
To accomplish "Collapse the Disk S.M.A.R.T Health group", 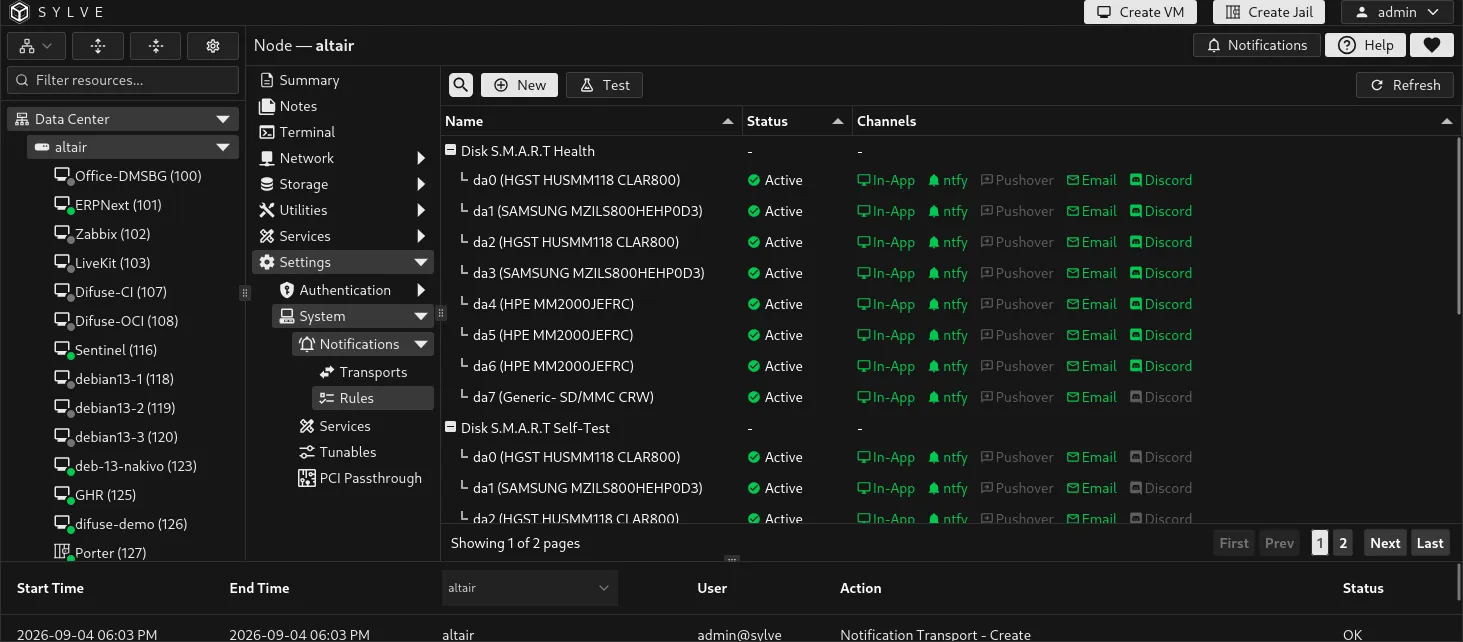I will (451, 151).
